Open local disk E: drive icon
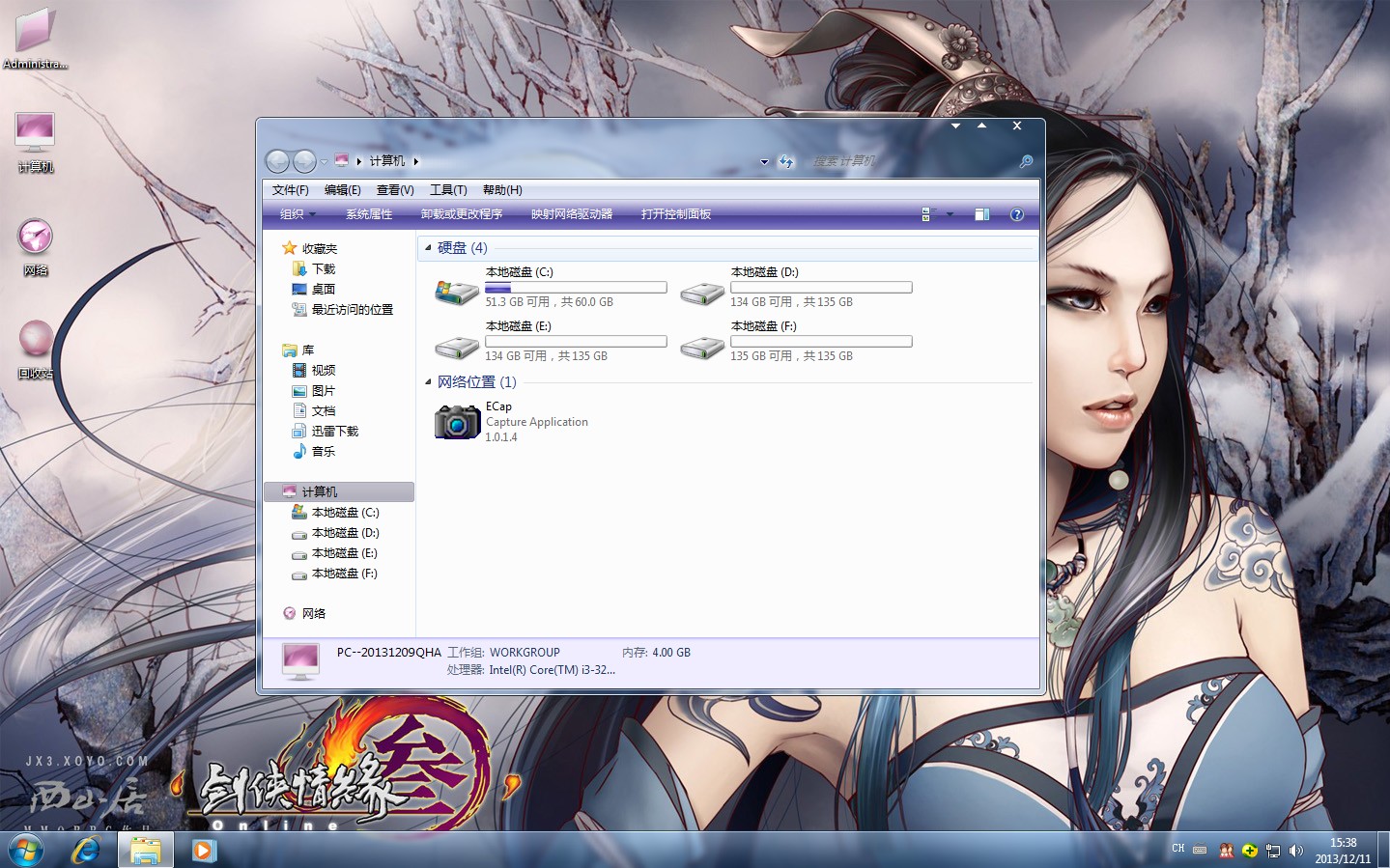1390x868 pixels. pos(457,347)
